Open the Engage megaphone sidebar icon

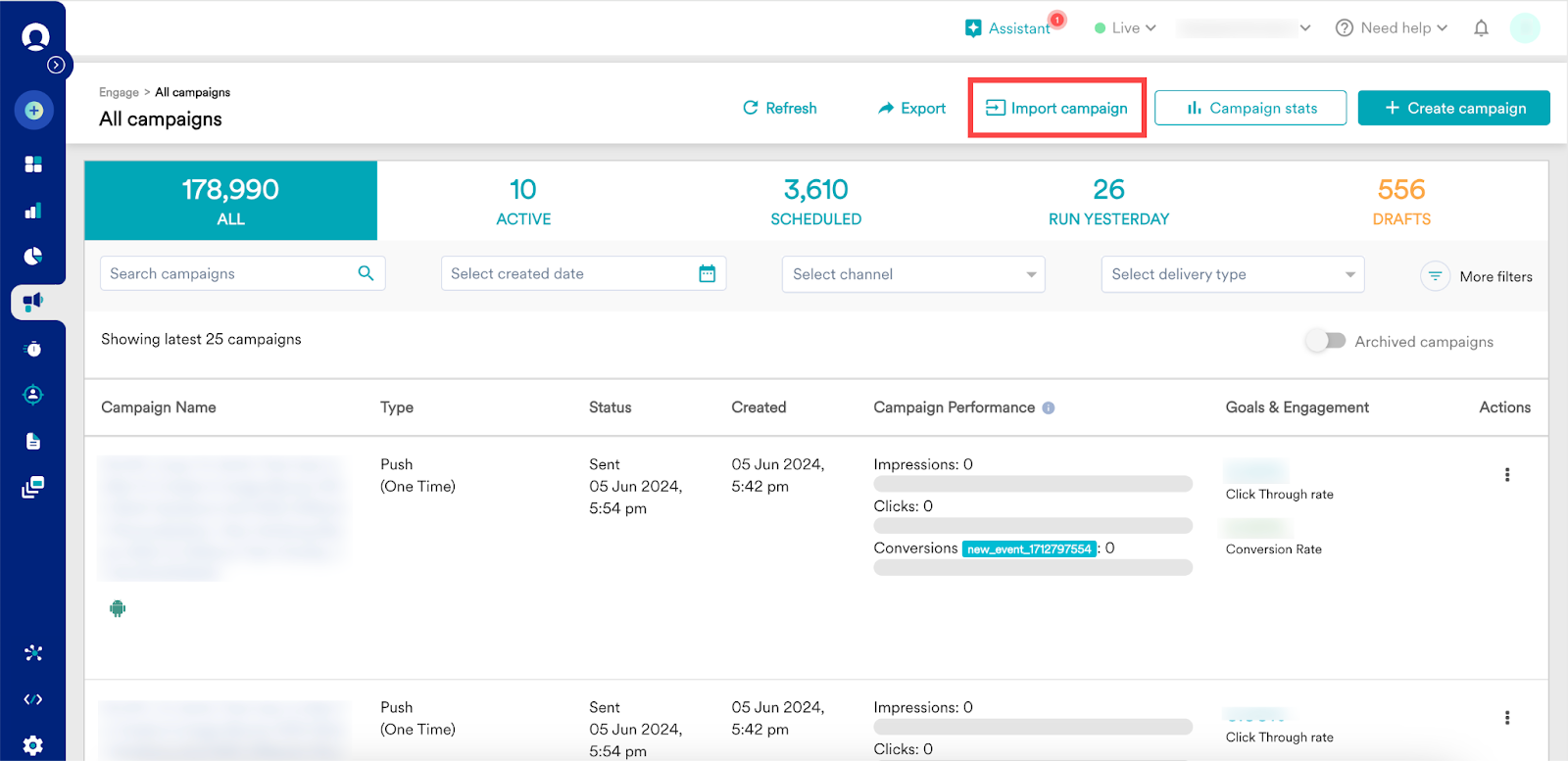point(33,302)
